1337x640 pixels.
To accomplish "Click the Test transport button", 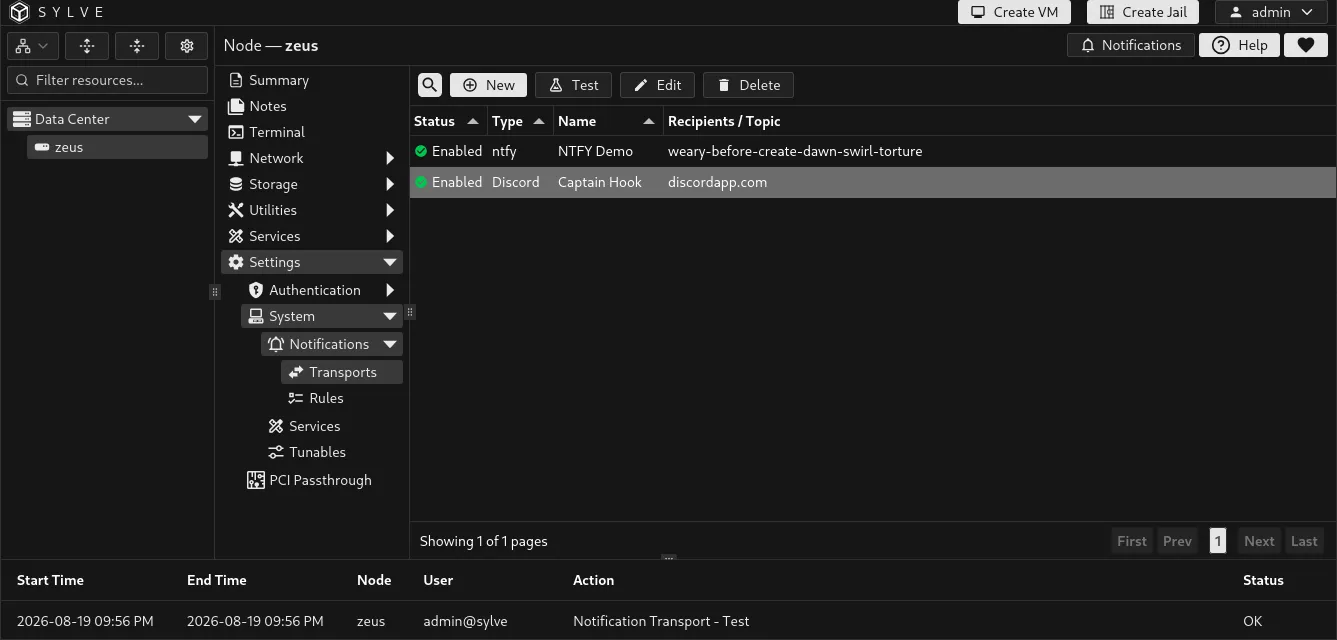I will coord(573,85).
